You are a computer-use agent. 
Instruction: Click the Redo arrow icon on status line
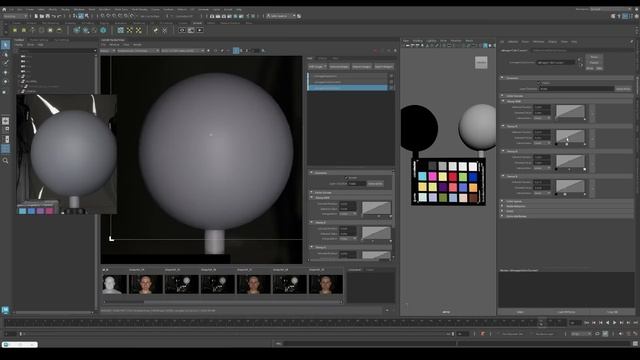pos(59,16)
